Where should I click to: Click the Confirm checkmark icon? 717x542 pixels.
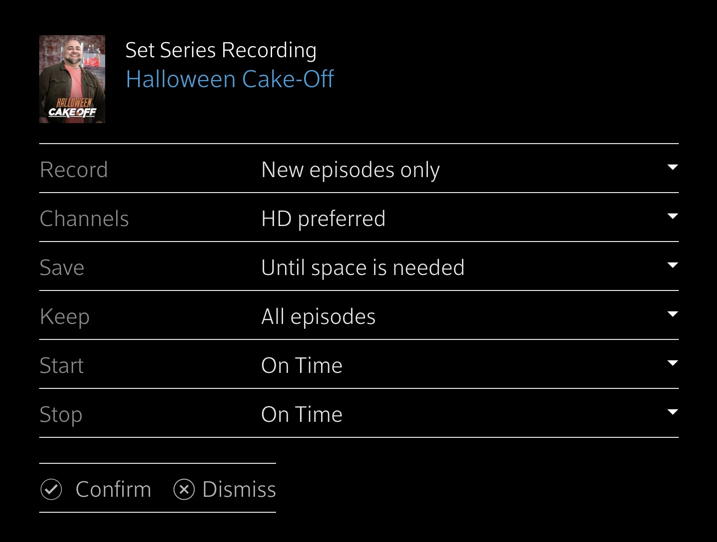[51, 489]
